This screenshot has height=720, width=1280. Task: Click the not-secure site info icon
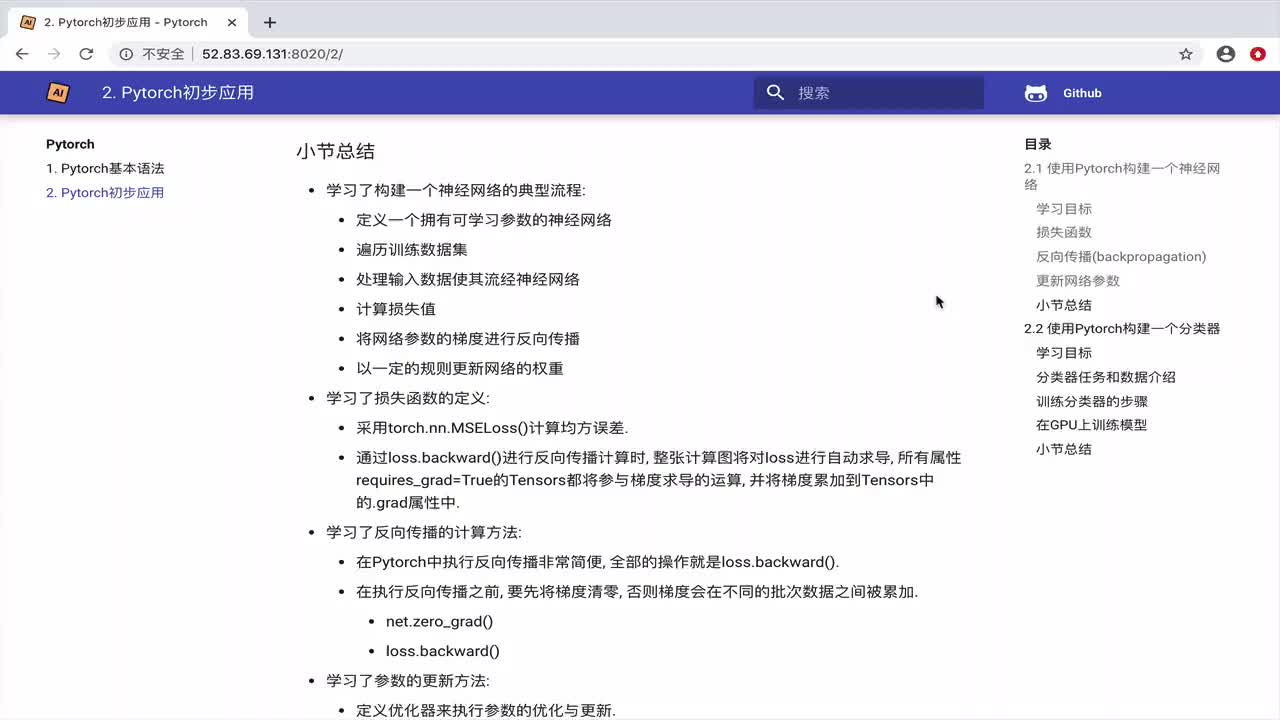(x=126, y=54)
